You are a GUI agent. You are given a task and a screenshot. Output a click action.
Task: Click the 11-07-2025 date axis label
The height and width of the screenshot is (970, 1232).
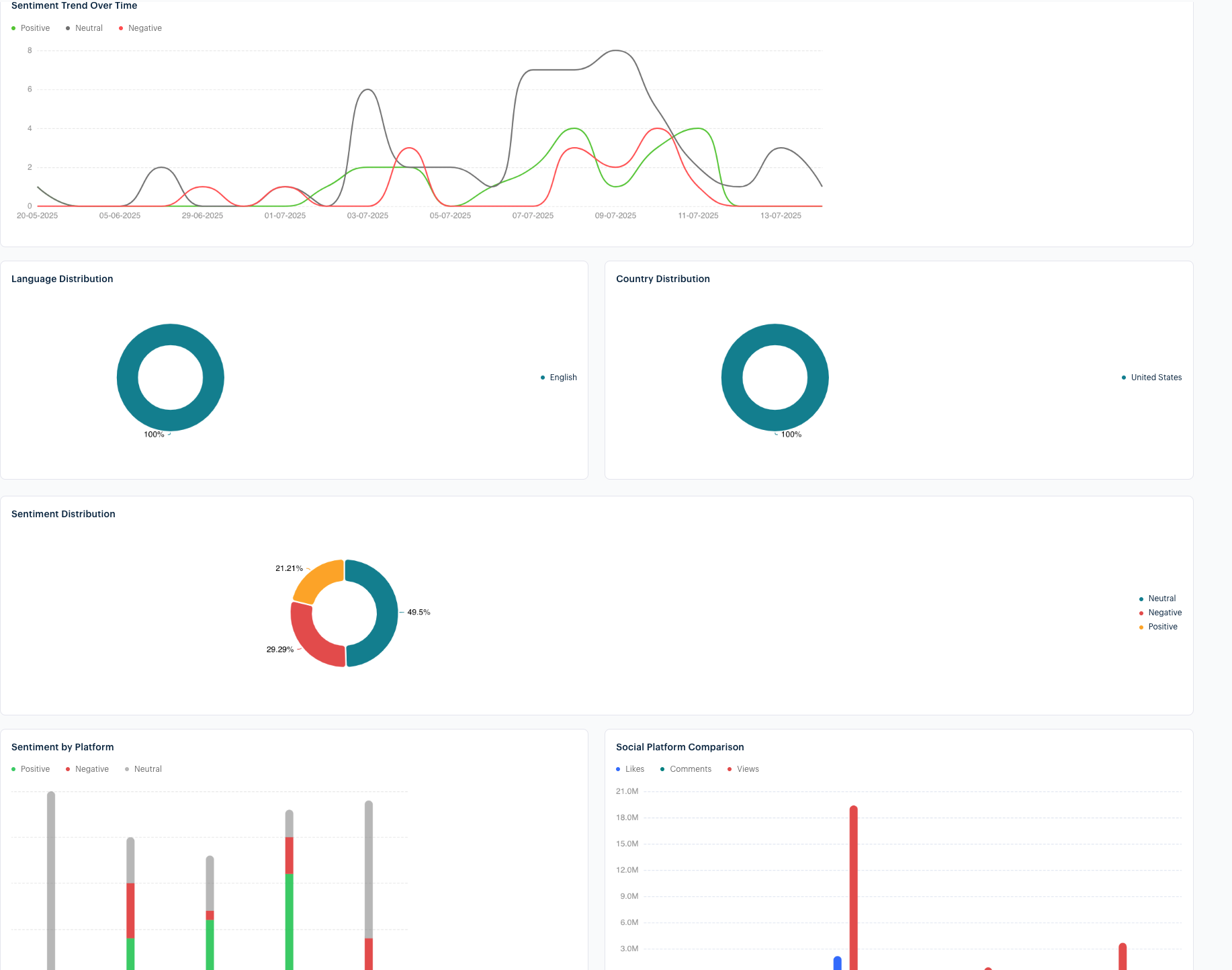[x=699, y=216]
